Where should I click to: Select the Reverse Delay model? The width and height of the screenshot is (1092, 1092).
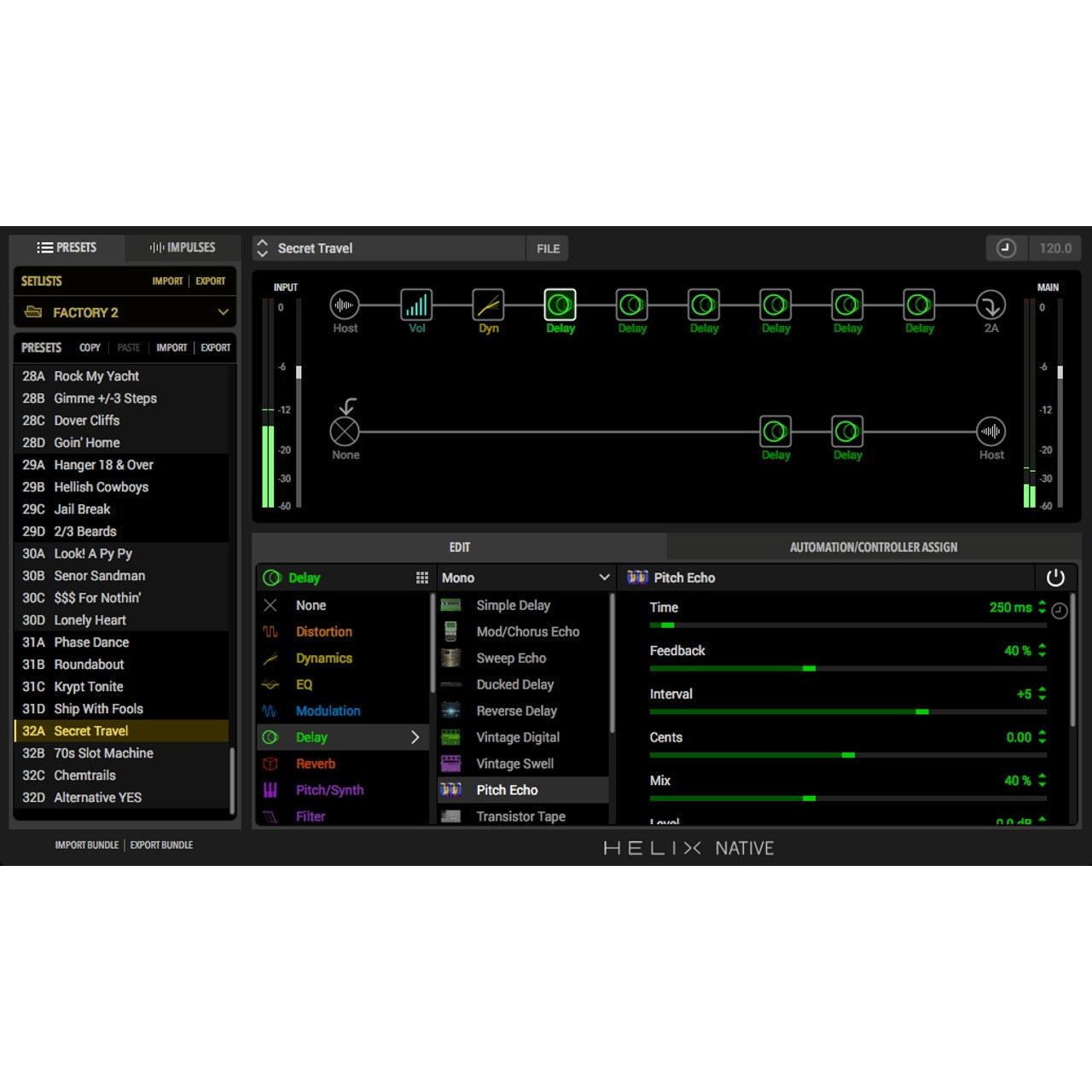[x=516, y=711]
